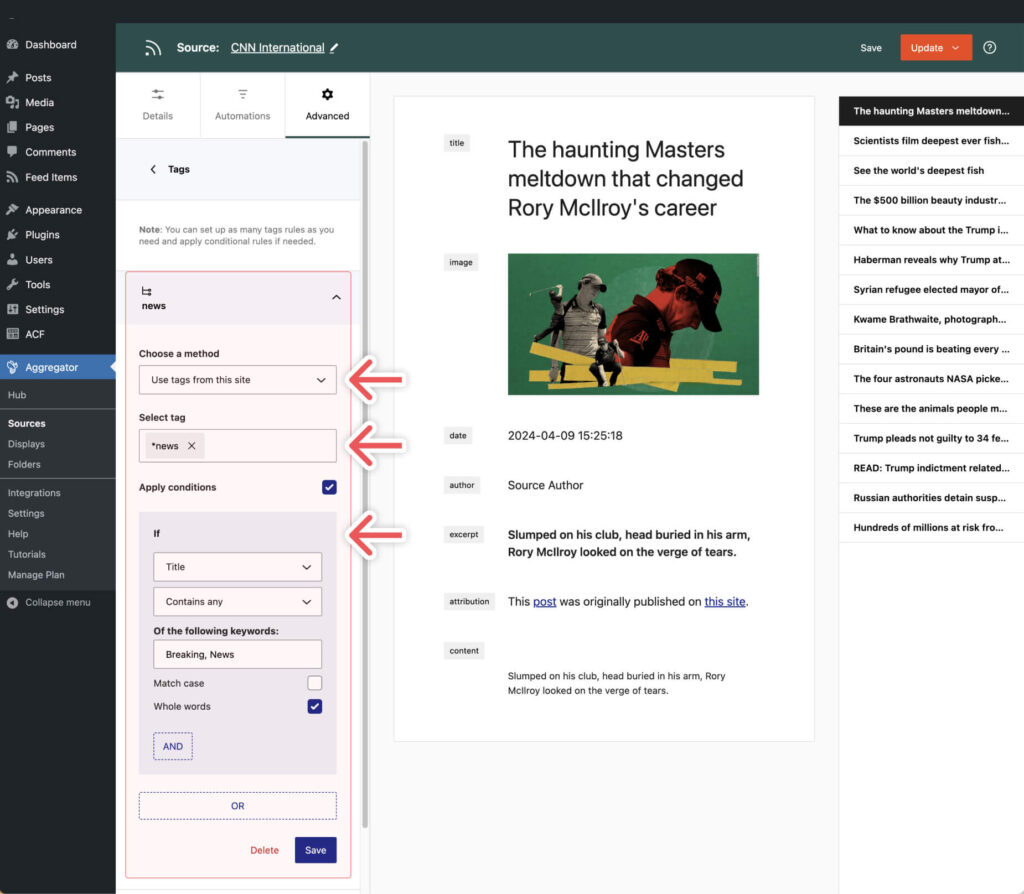Click the Tools wrench icon
The width and height of the screenshot is (1024, 894).
click(12, 284)
